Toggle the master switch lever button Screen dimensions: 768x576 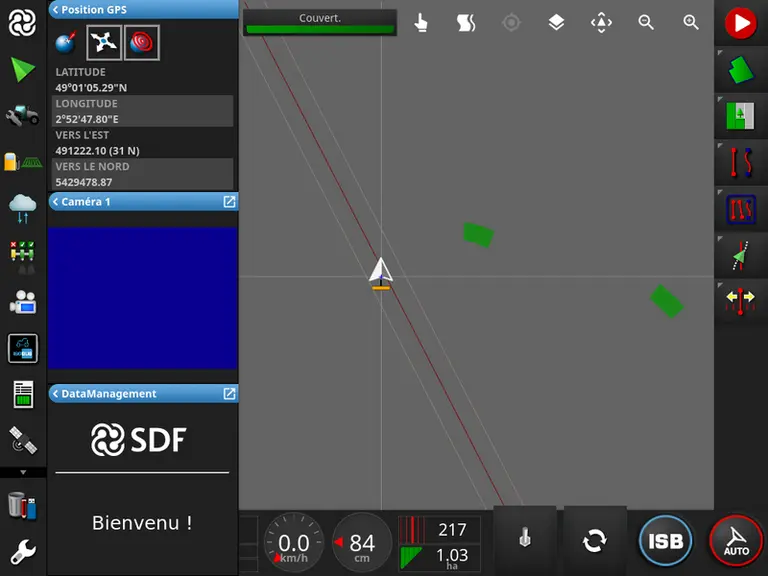click(x=525, y=539)
